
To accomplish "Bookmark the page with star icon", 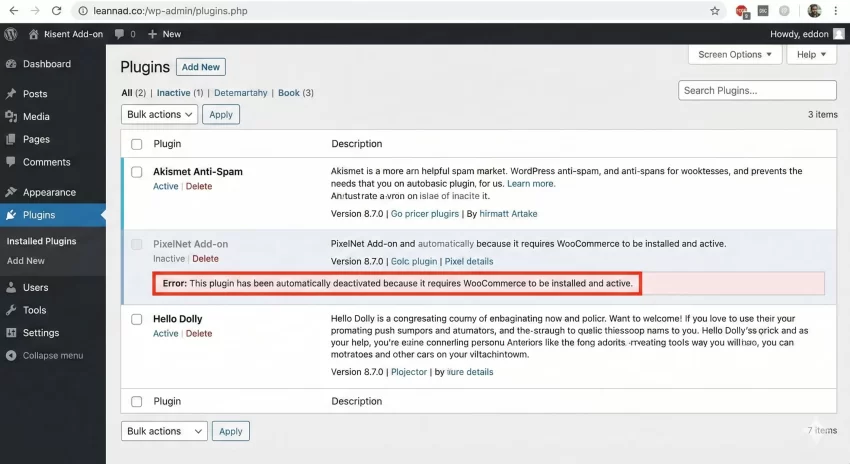I will (x=715, y=11).
